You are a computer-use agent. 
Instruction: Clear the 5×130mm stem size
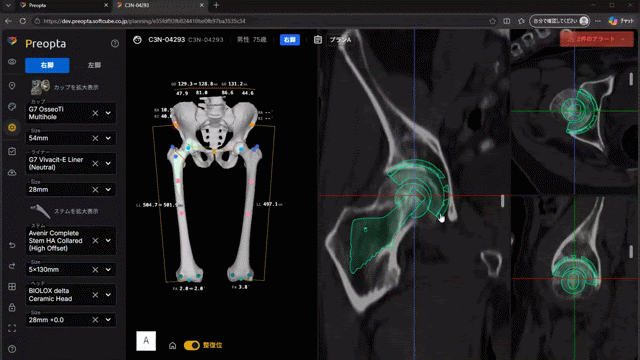95,269
